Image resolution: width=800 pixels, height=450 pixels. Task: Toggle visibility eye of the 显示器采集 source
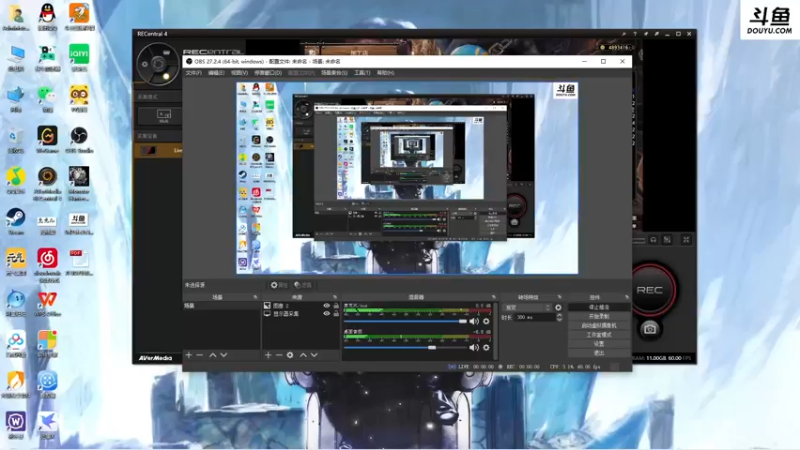(x=327, y=313)
